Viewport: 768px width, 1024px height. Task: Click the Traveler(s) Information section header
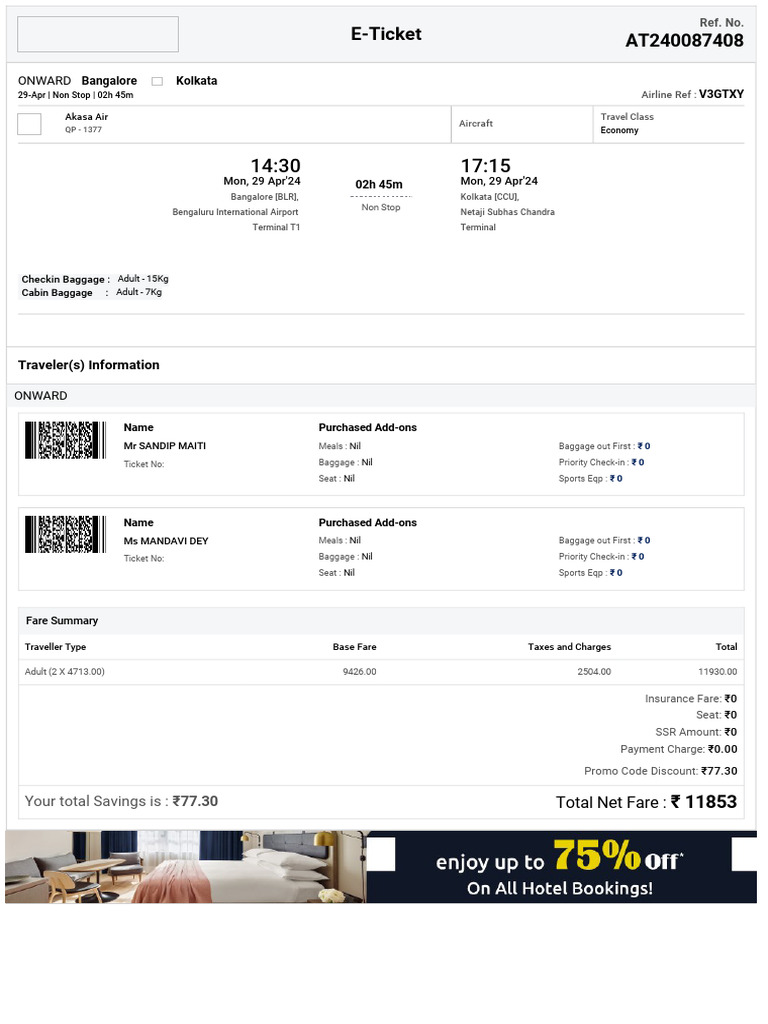[89, 365]
